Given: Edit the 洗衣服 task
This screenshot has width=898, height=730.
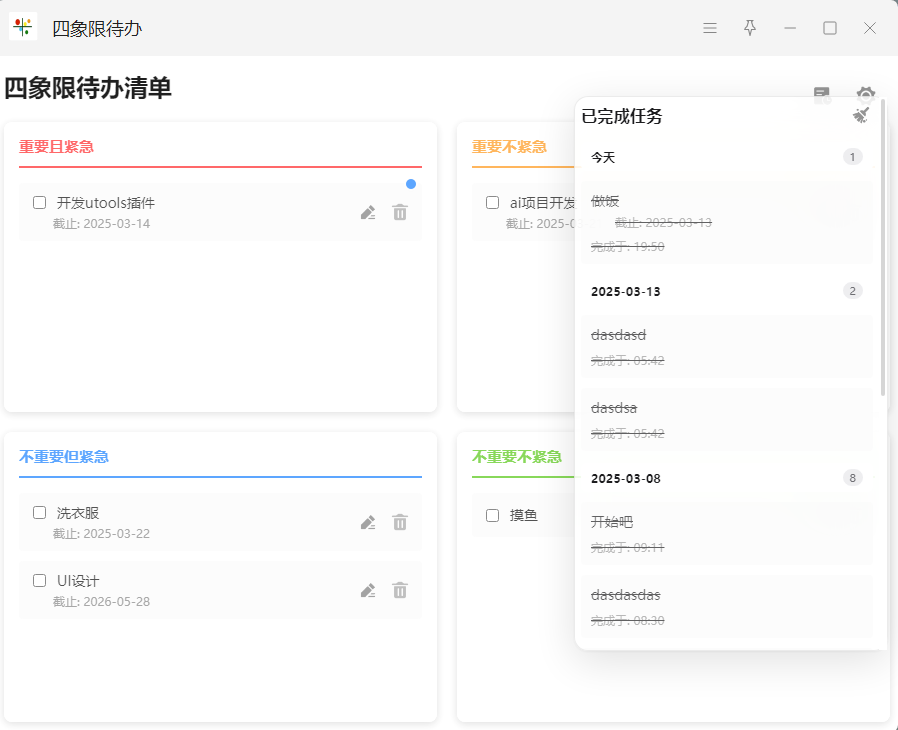Looking at the screenshot, I should click(368, 523).
